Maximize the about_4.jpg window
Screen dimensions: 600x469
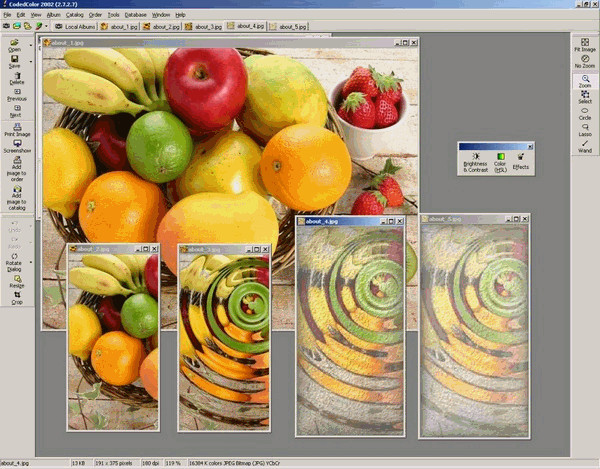tap(391, 221)
